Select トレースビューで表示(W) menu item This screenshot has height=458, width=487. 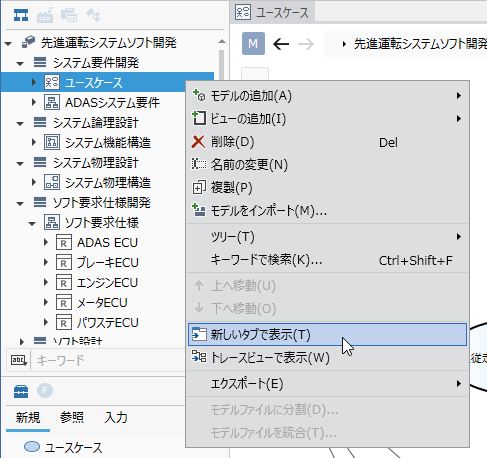[327, 357]
